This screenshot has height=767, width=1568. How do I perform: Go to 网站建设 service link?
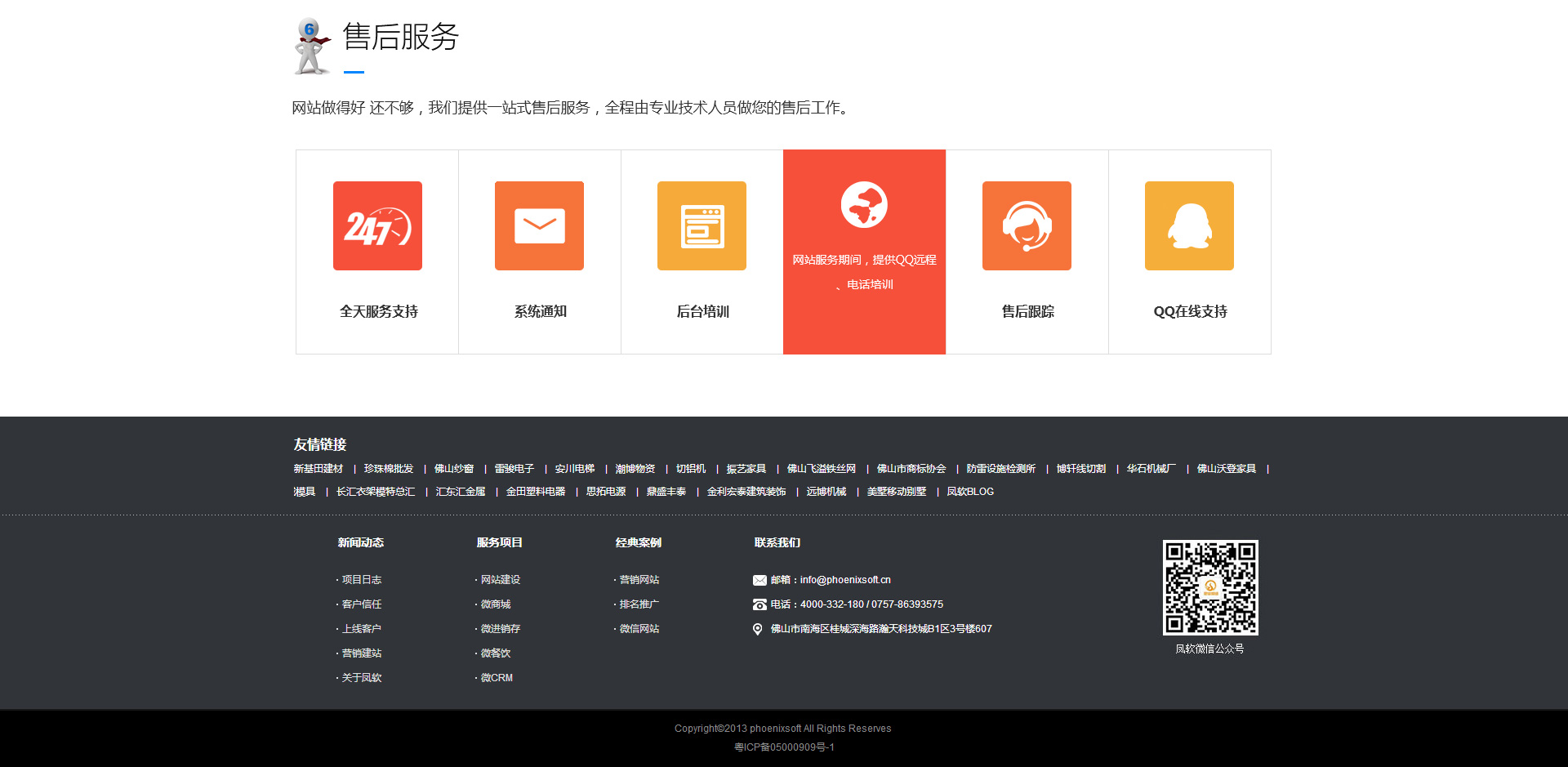501,580
